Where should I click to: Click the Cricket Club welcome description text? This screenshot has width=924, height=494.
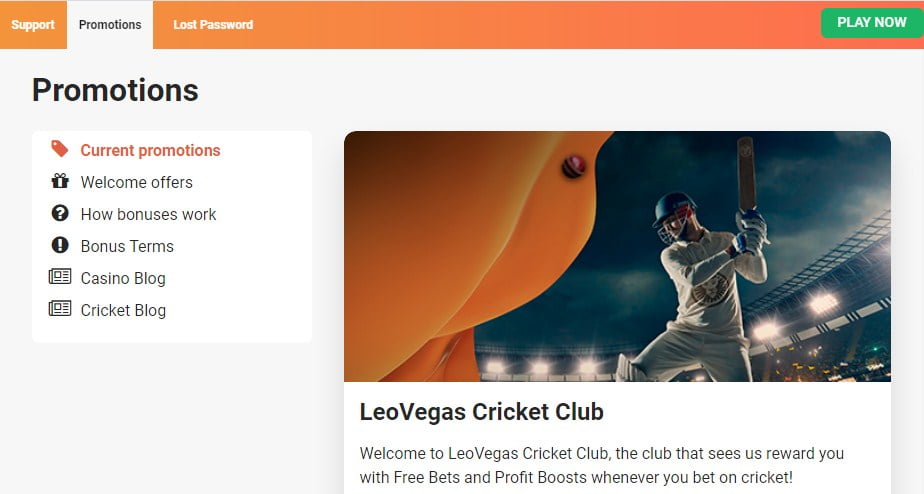click(602, 465)
